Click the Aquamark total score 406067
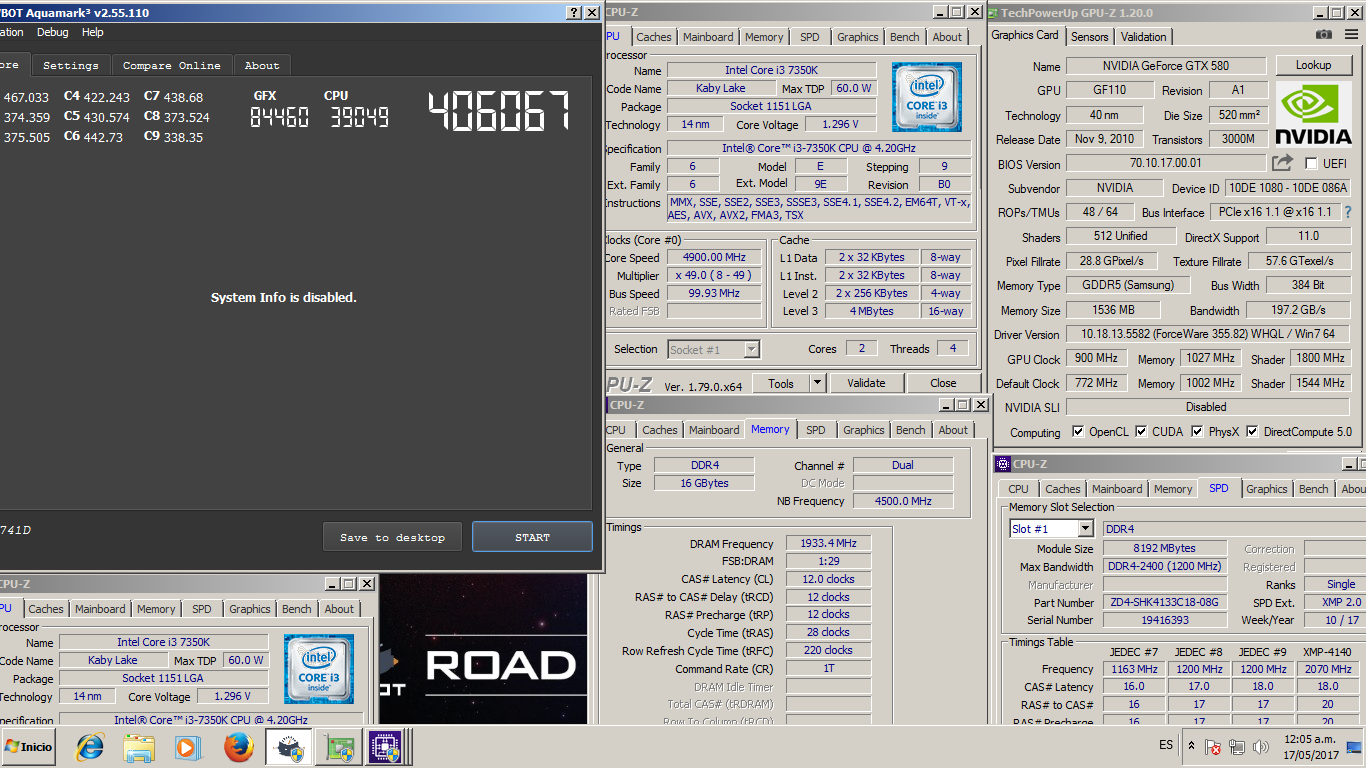The height and width of the screenshot is (768, 1366). (x=500, y=111)
